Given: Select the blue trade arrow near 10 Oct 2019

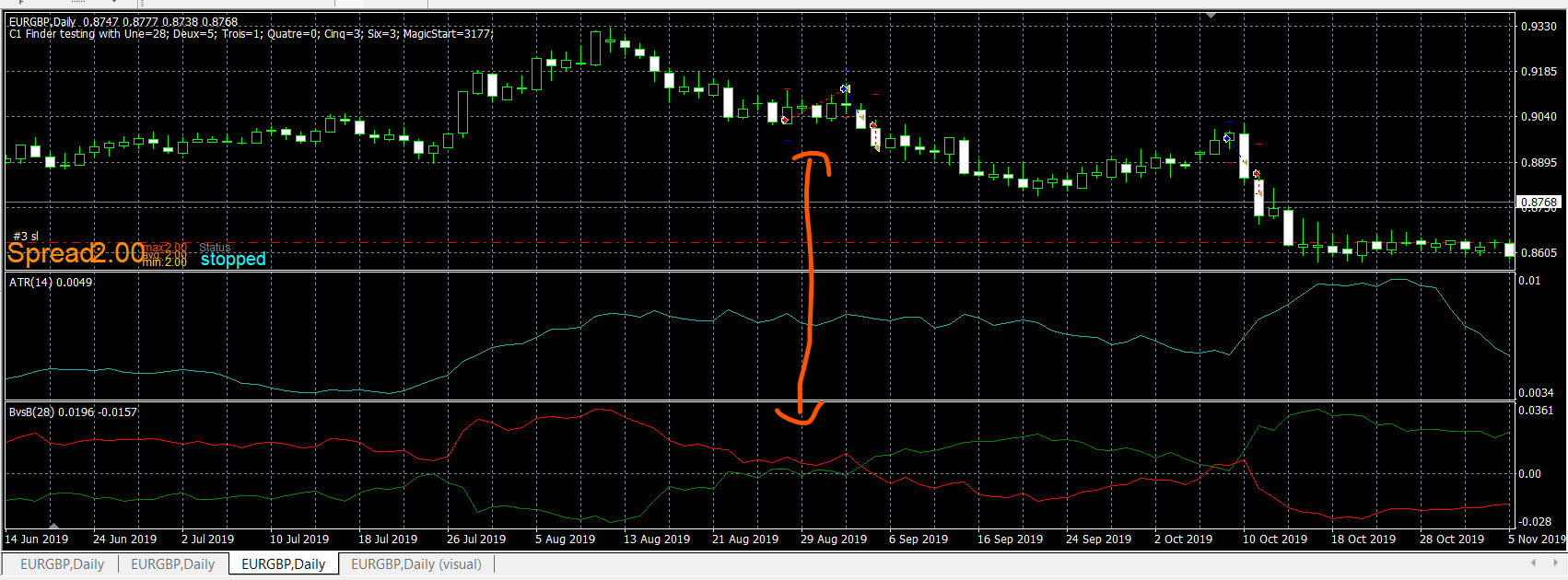Looking at the screenshot, I should coord(1228,138).
